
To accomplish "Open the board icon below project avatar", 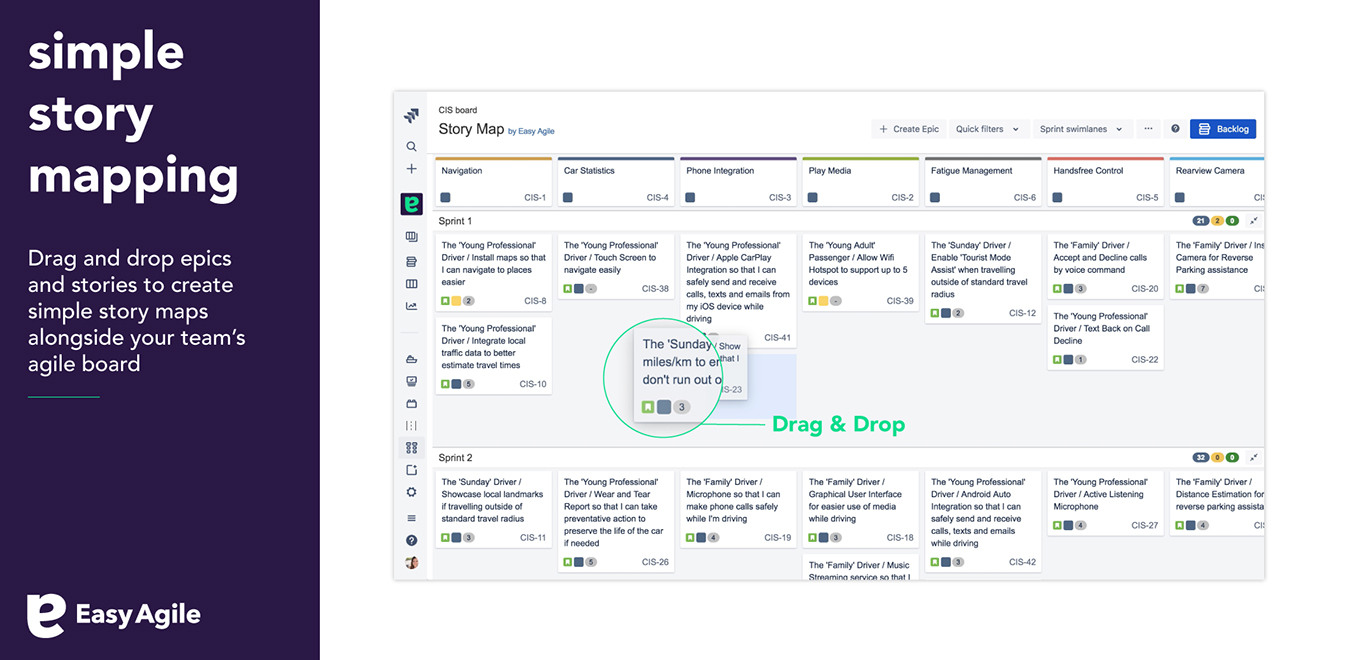I will [x=411, y=237].
